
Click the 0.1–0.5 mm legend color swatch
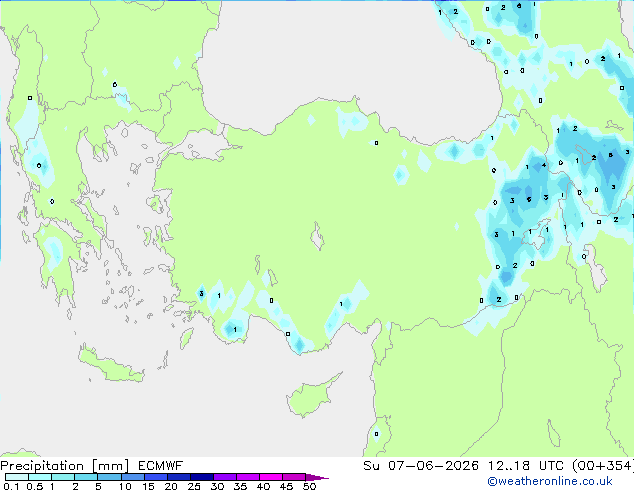pos(17,477)
